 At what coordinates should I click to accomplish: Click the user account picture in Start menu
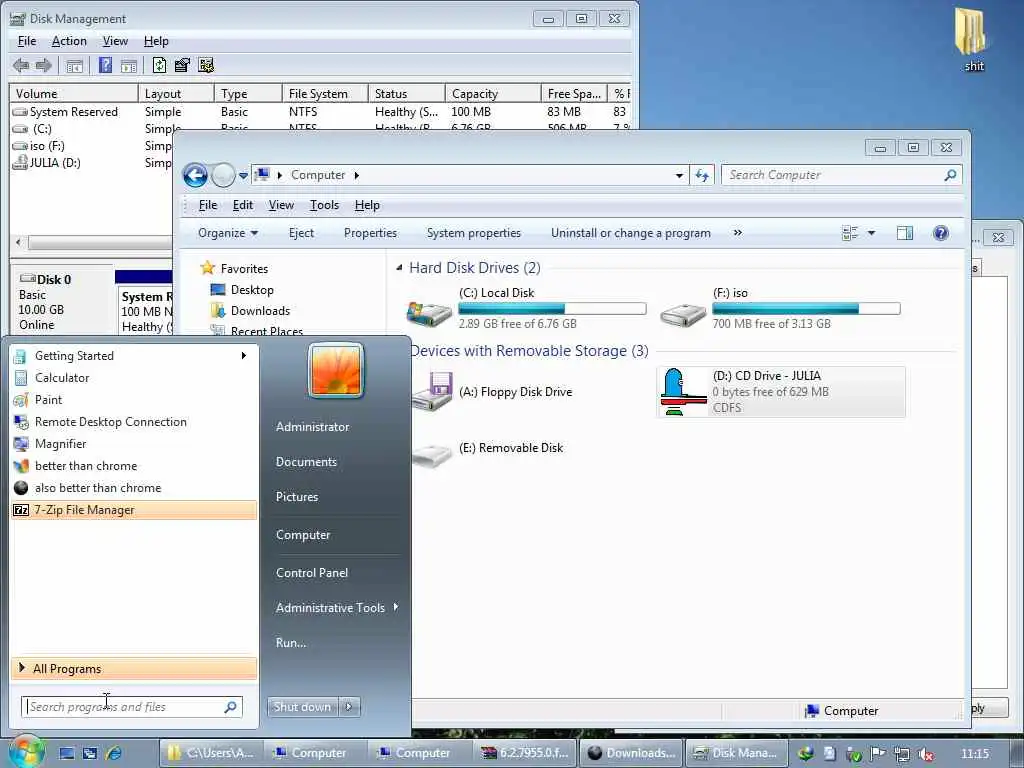[336, 370]
